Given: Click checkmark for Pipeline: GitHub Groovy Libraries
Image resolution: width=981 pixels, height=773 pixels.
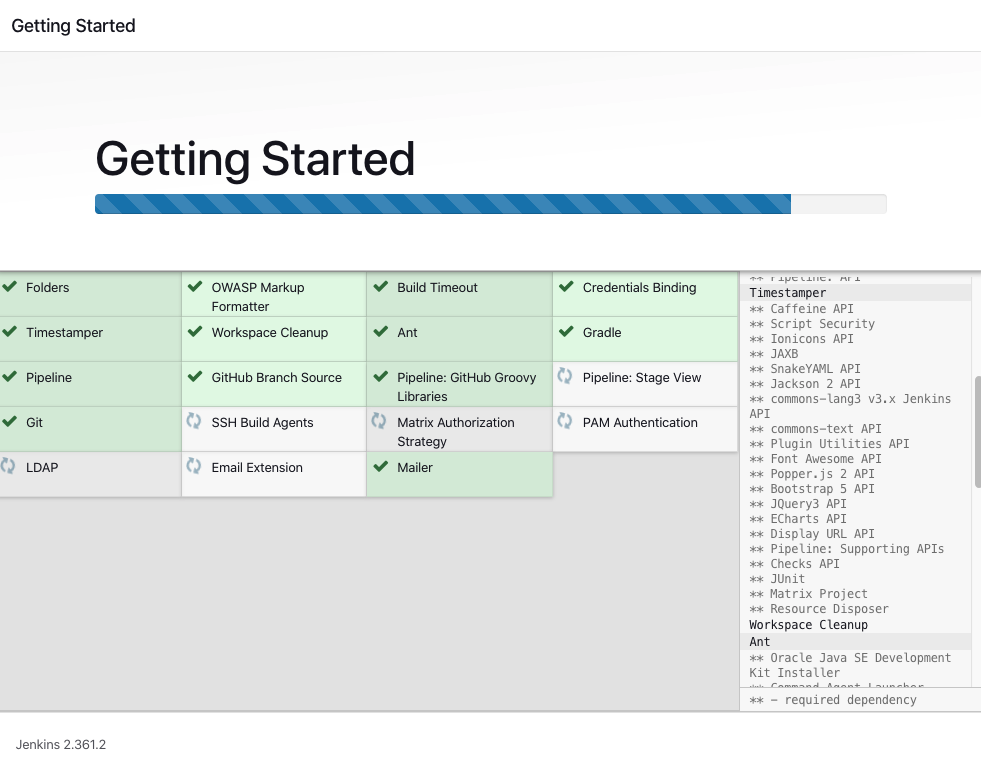Looking at the screenshot, I should pyautogui.click(x=381, y=376).
